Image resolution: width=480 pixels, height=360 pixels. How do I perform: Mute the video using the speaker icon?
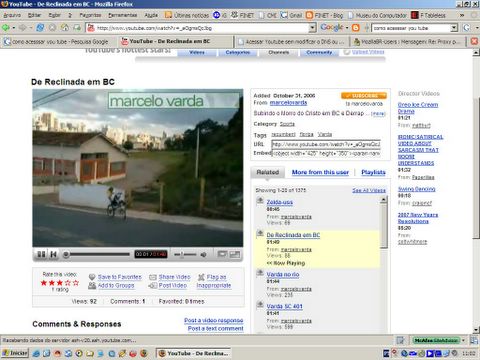coord(203,255)
